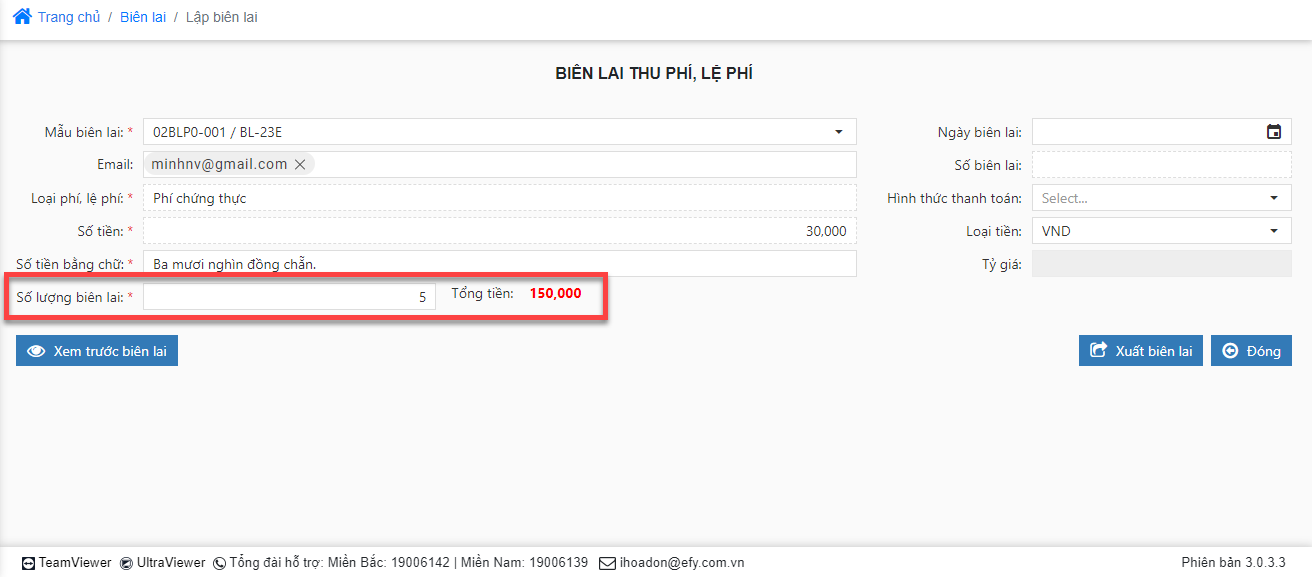Open the calendar icon for Ngày biên lai
The width and height of the screenshot is (1312, 577).
tap(1274, 132)
